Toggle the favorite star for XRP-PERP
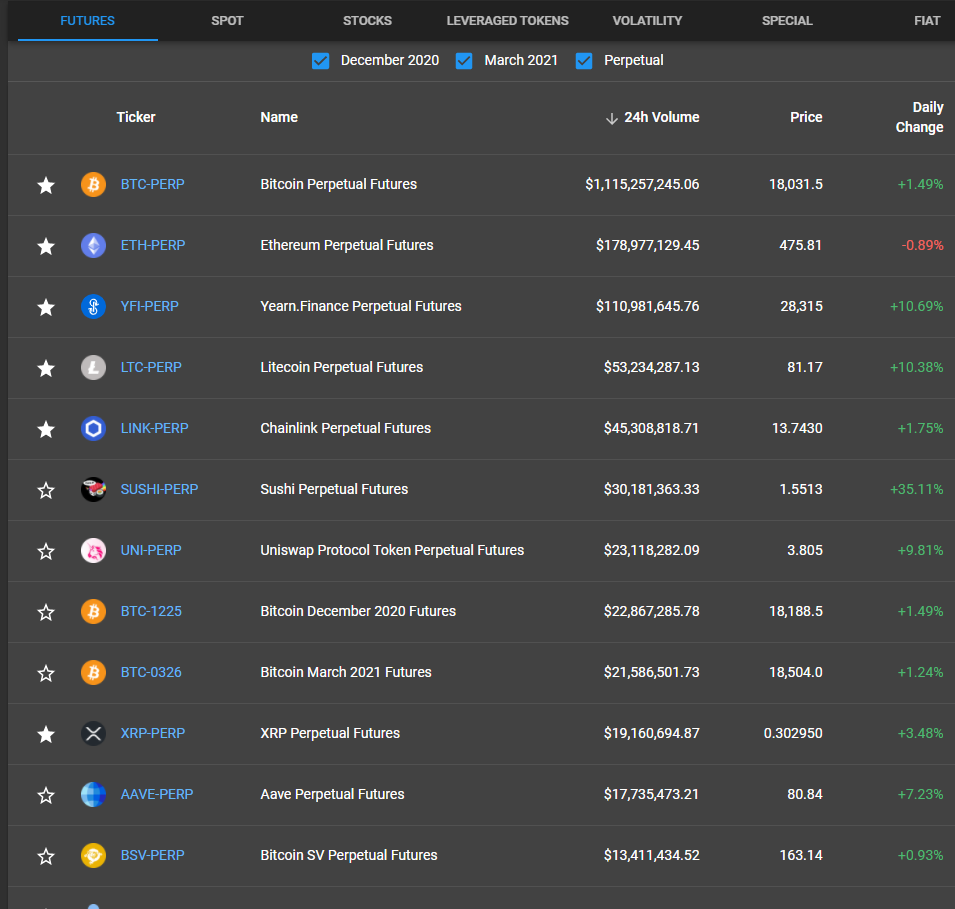This screenshot has height=909, width=955. tap(46, 734)
